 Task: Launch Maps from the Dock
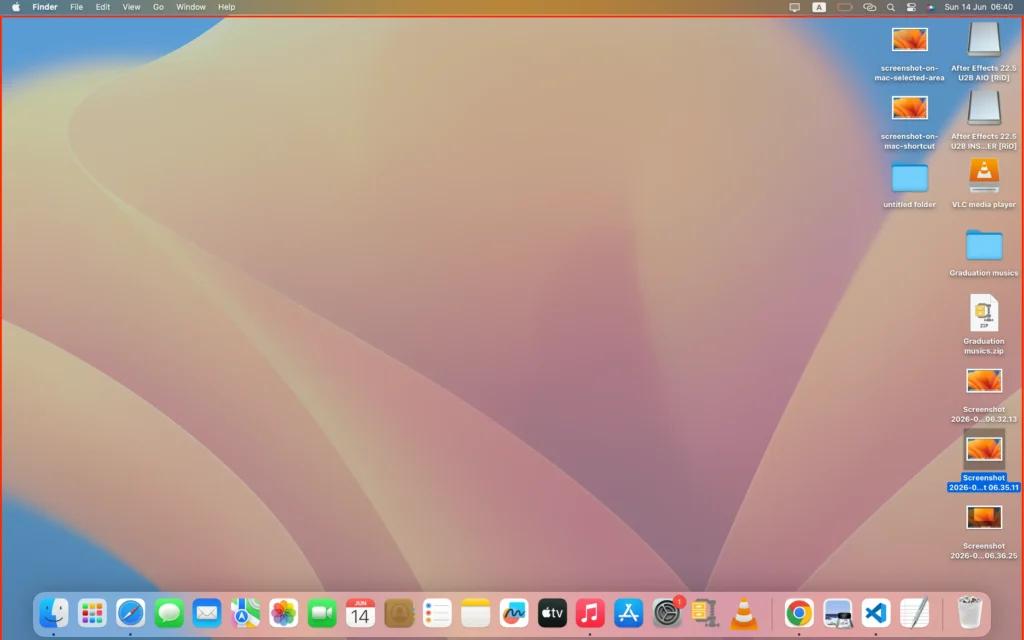click(x=246, y=613)
